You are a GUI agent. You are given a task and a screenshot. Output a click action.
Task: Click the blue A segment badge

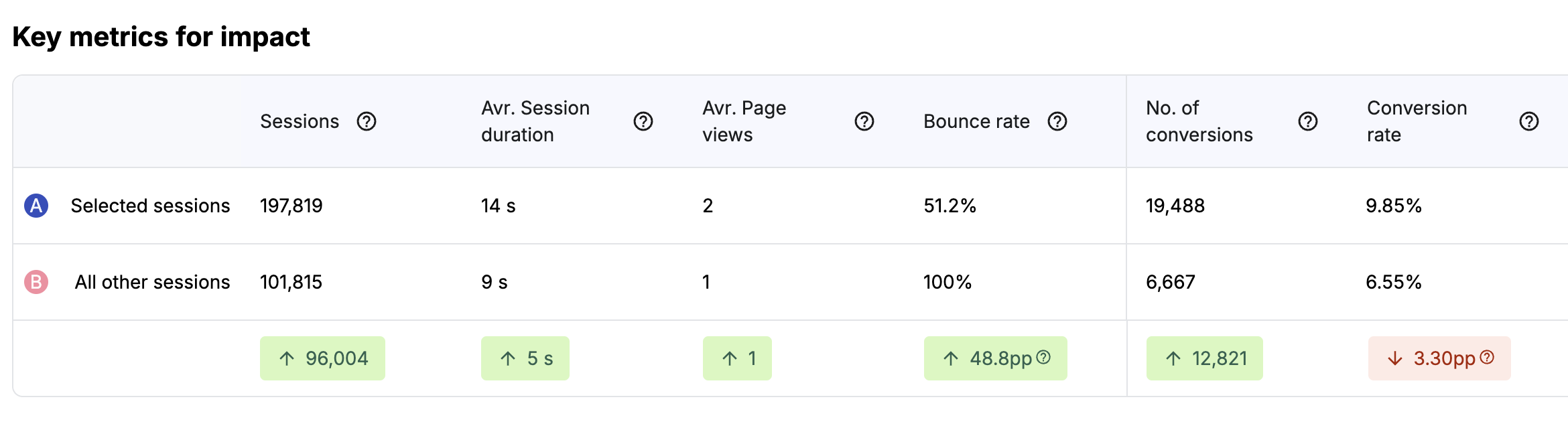tap(36, 206)
